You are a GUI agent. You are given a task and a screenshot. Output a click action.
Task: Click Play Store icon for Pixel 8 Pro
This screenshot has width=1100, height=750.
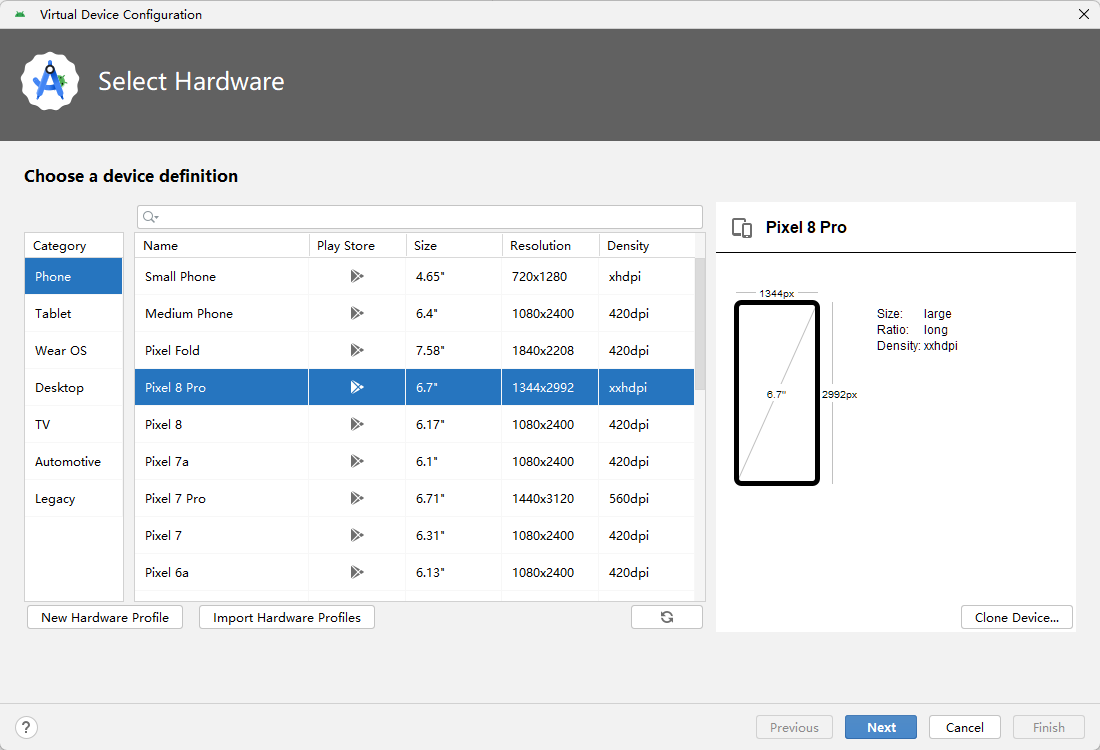pyautogui.click(x=357, y=387)
